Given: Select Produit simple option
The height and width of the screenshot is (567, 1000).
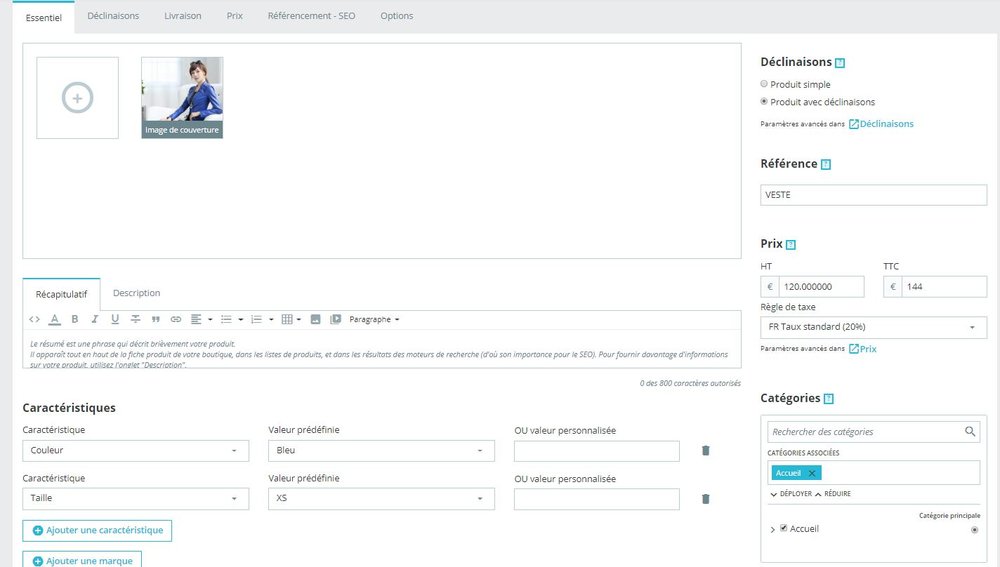Looking at the screenshot, I should pos(764,84).
